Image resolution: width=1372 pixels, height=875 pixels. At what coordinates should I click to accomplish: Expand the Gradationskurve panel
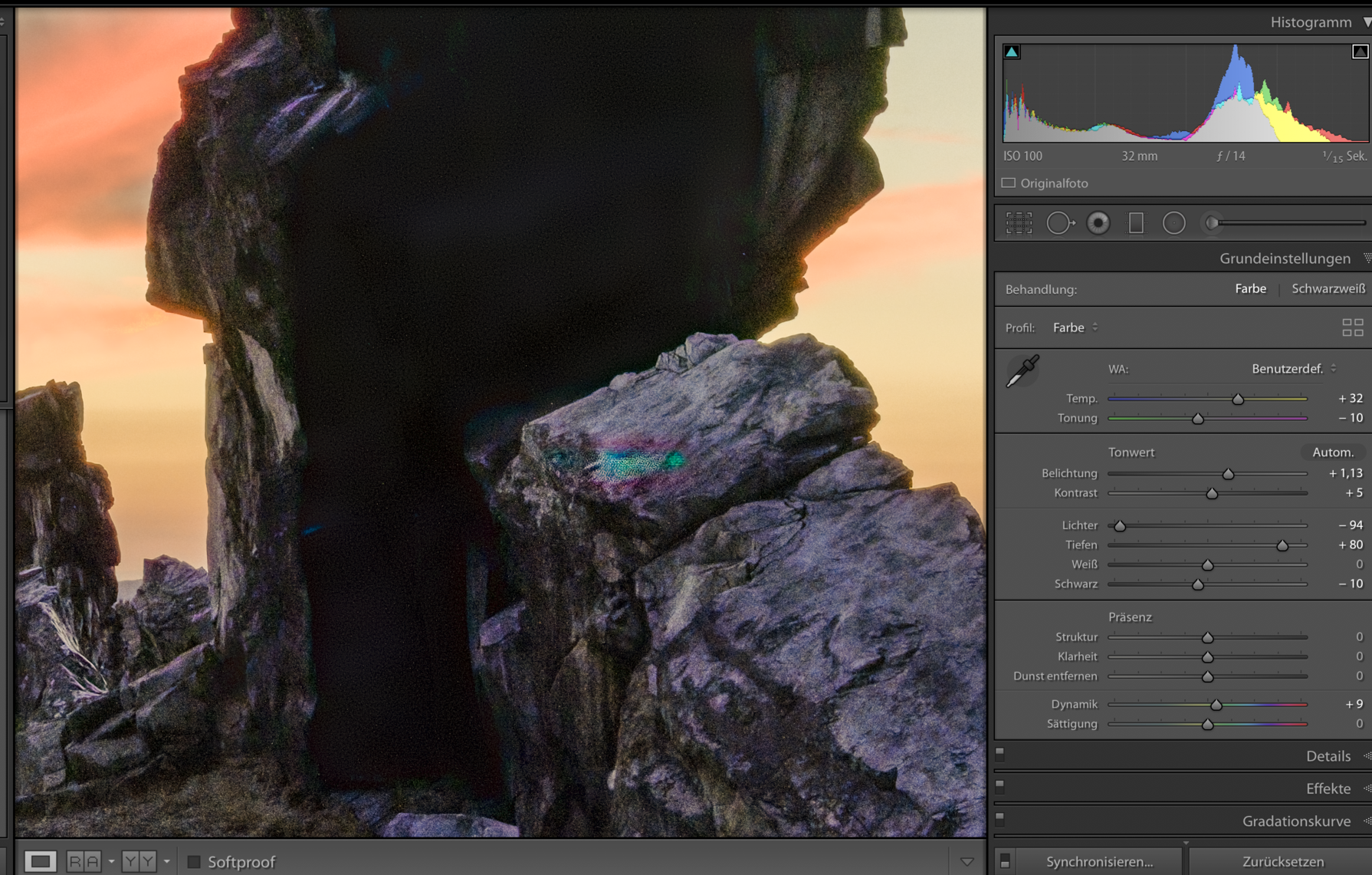(1296, 821)
